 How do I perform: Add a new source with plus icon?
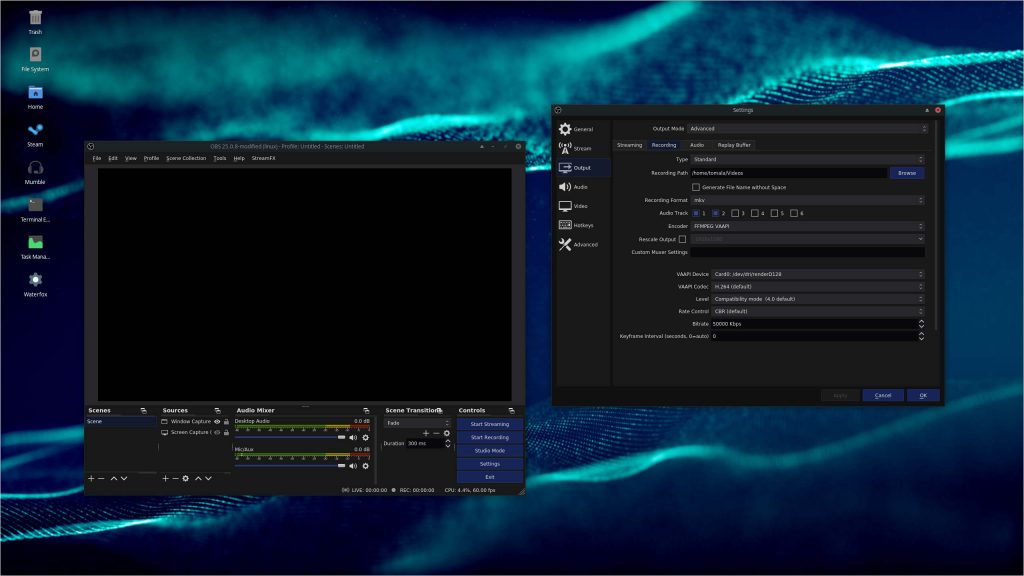point(166,479)
